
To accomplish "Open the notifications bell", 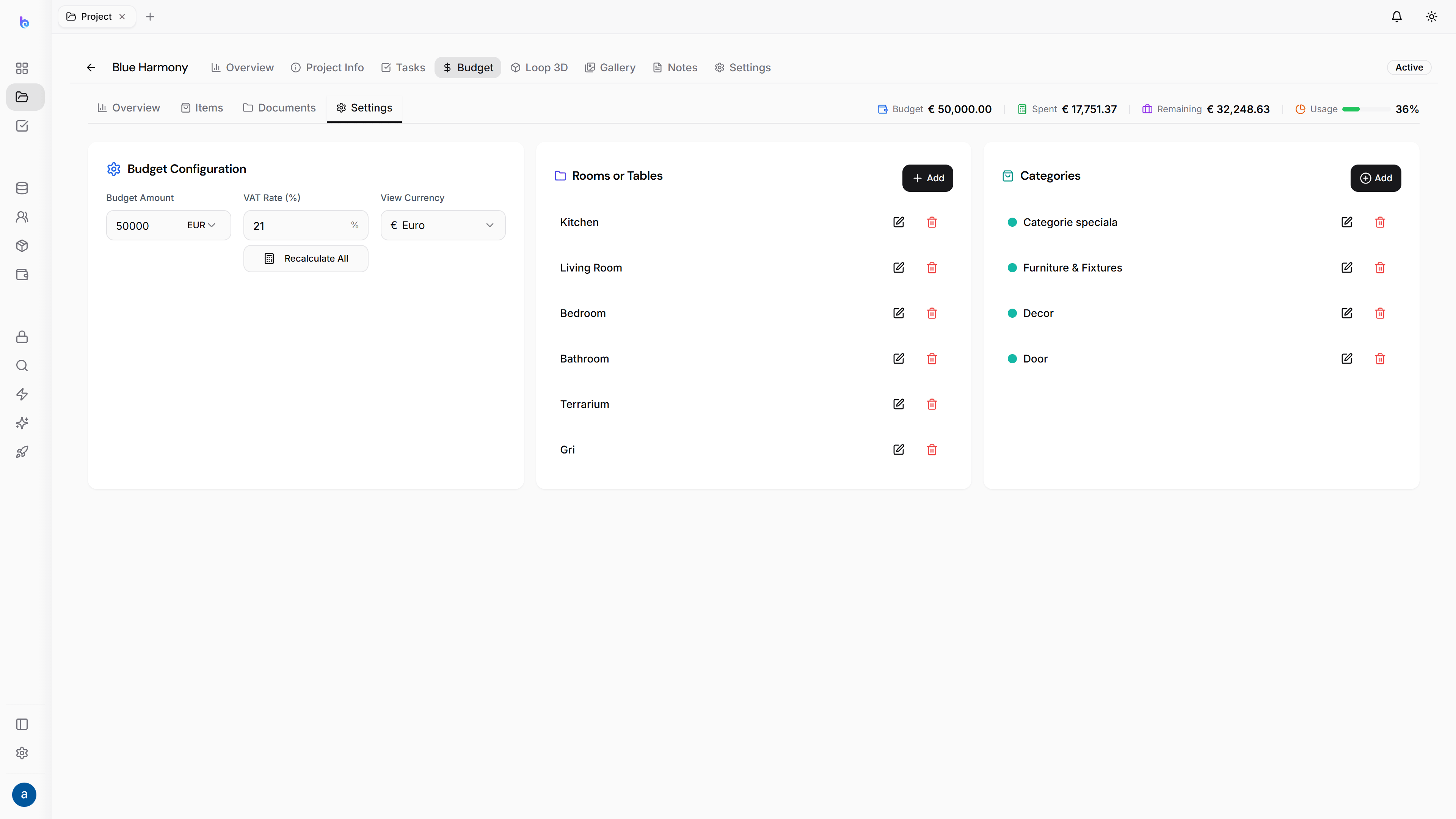I will tap(1396, 17).
